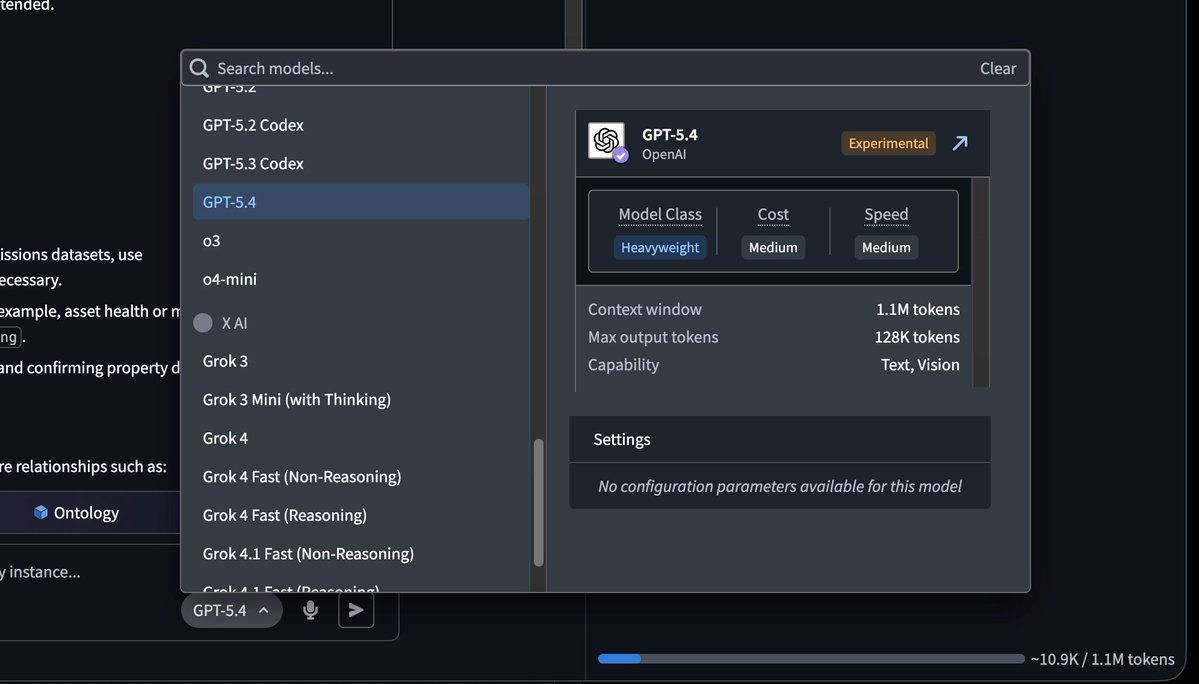
Task: Click the model list scrollbar thumb
Action: pos(538,502)
